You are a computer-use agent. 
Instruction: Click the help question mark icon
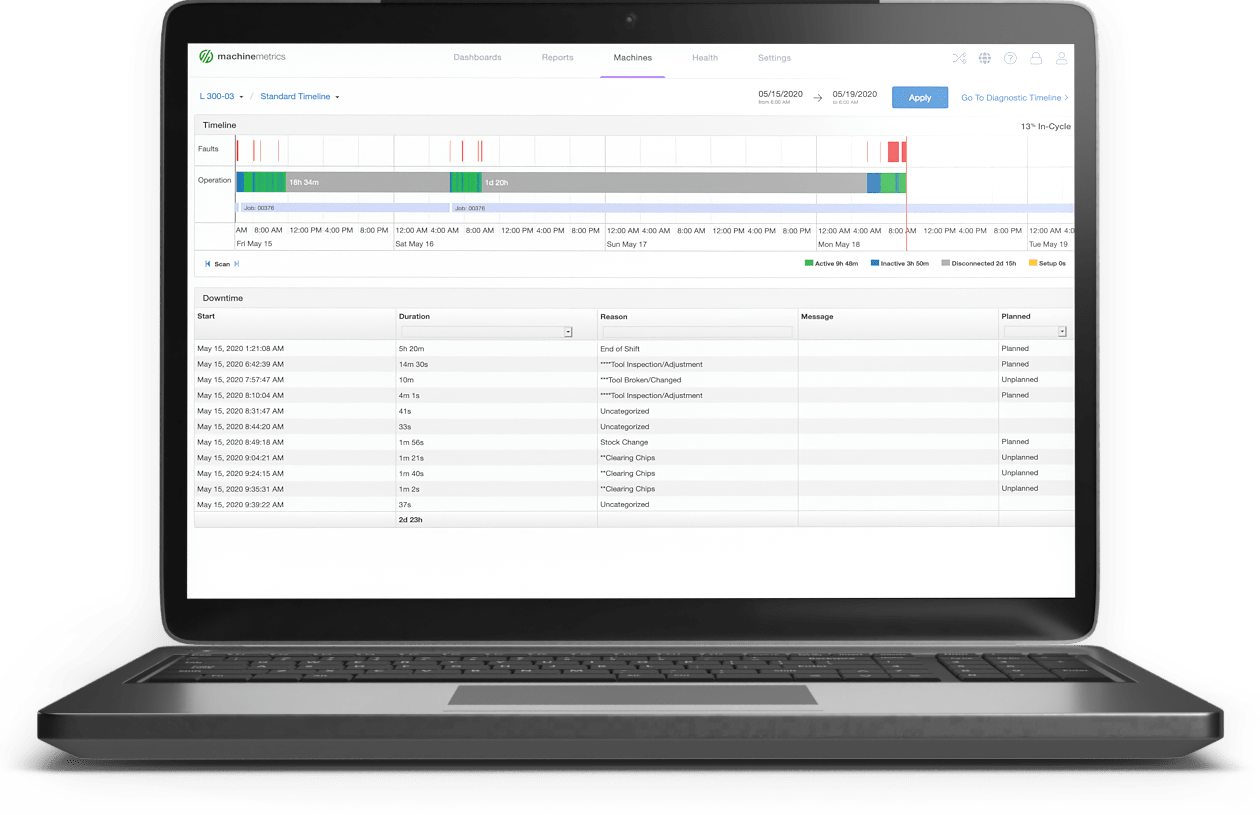[x=1010, y=58]
